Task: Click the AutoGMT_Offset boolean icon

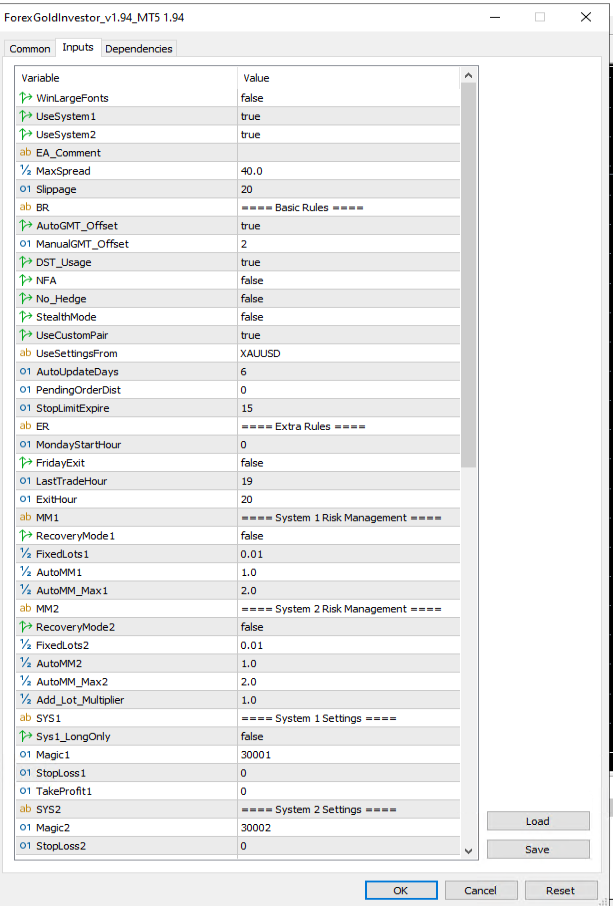Action: 25,225
